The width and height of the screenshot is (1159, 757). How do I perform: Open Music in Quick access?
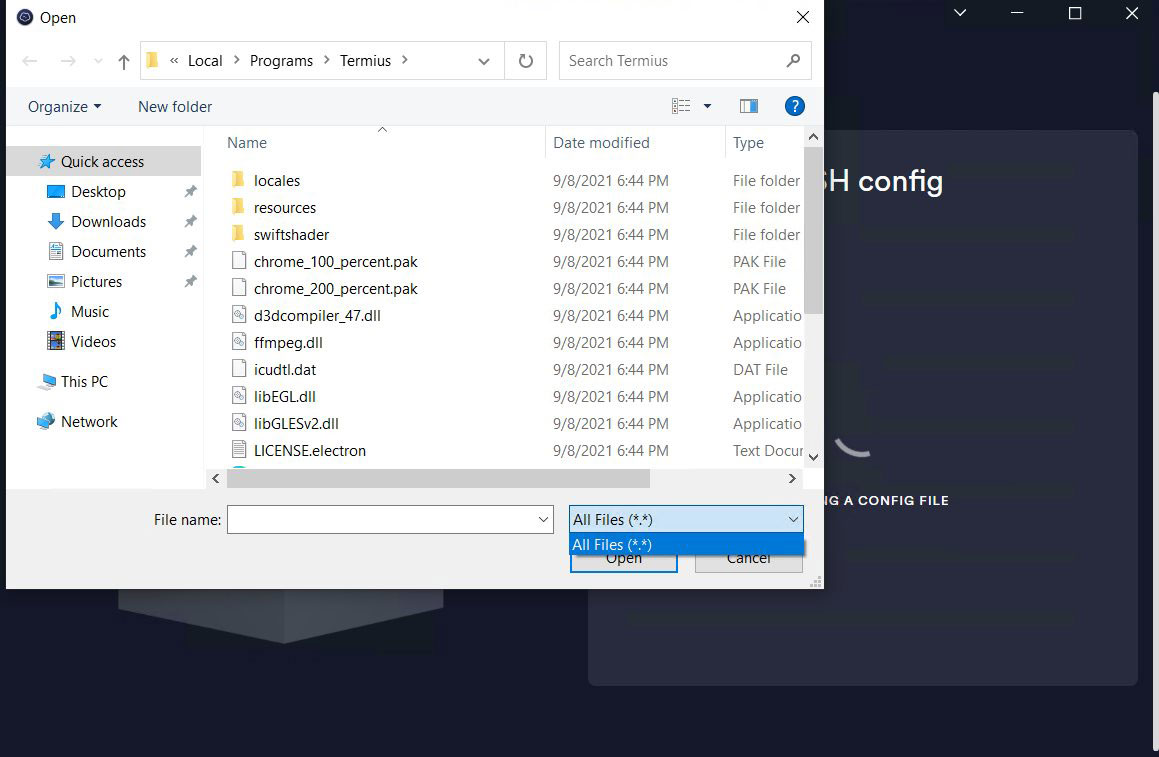[x=90, y=312]
